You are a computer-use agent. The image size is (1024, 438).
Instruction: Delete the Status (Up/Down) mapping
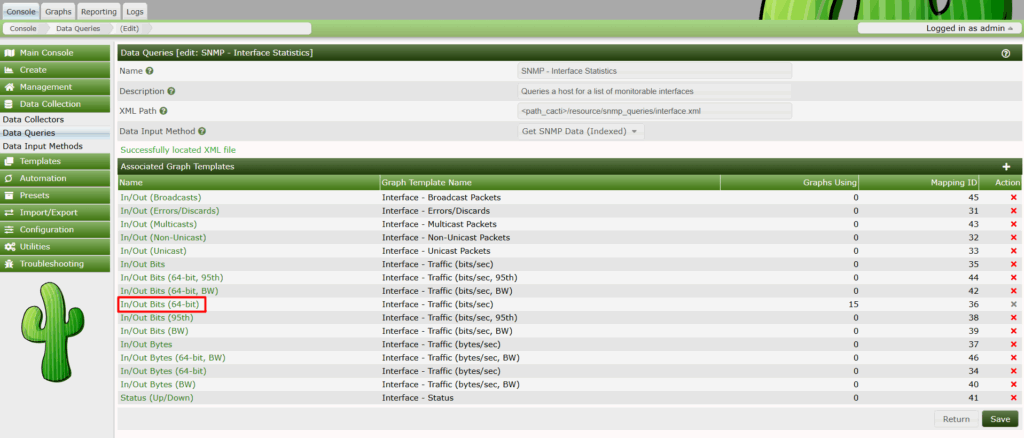pos(1014,398)
